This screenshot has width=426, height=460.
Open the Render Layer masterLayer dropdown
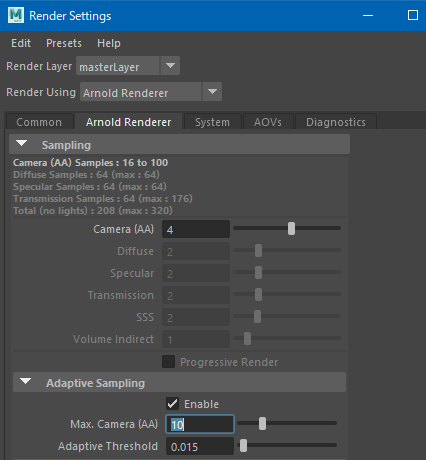point(128,66)
